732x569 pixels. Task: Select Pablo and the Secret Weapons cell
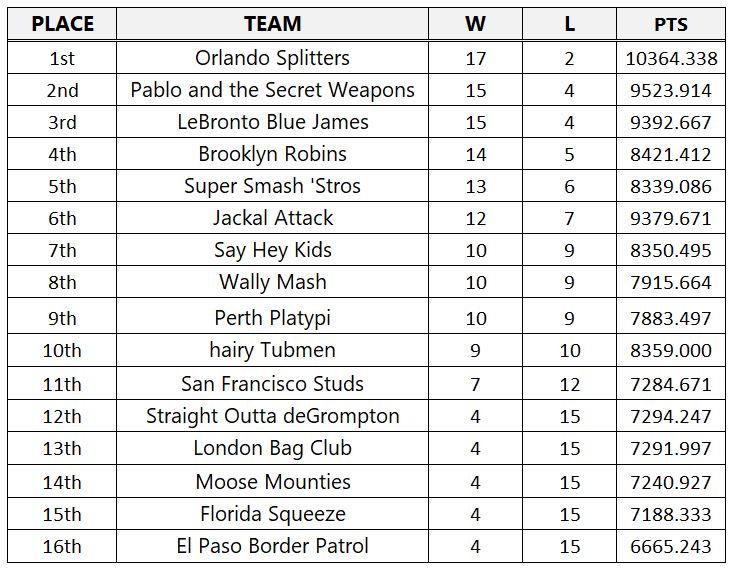[272, 90]
